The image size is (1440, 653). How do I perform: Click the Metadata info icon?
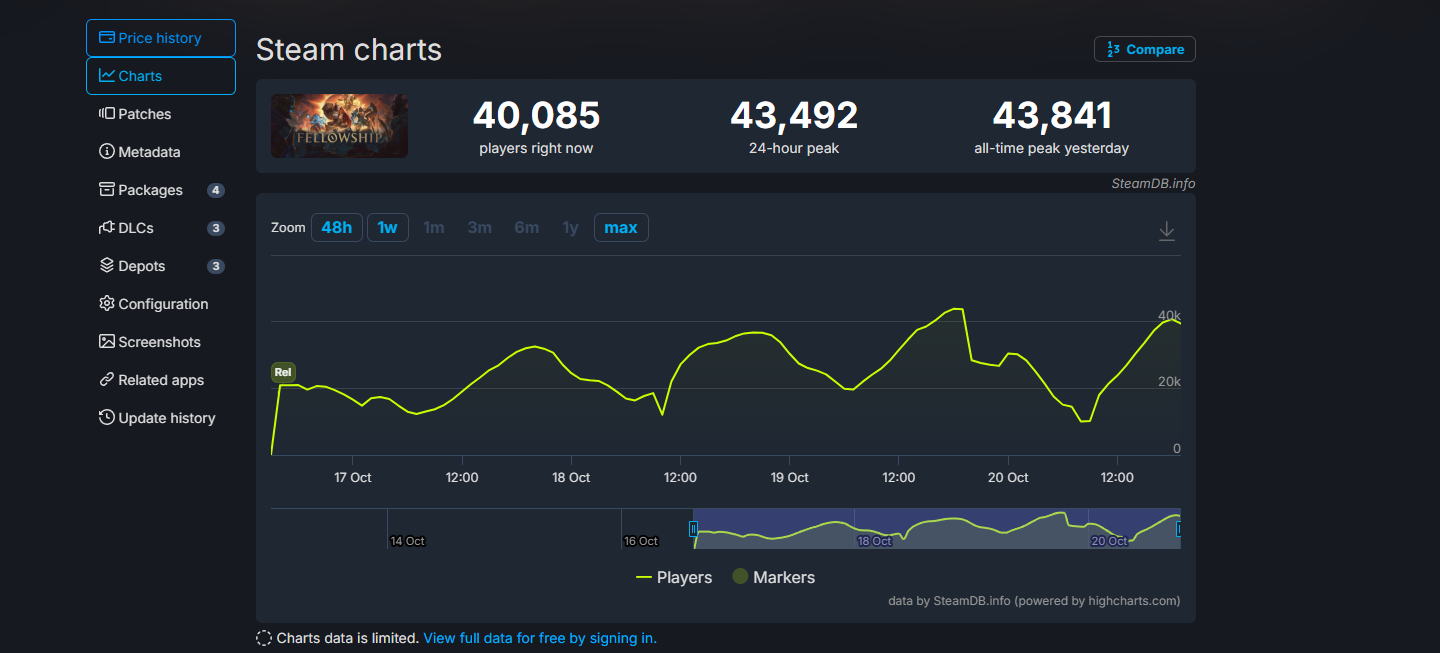click(107, 152)
